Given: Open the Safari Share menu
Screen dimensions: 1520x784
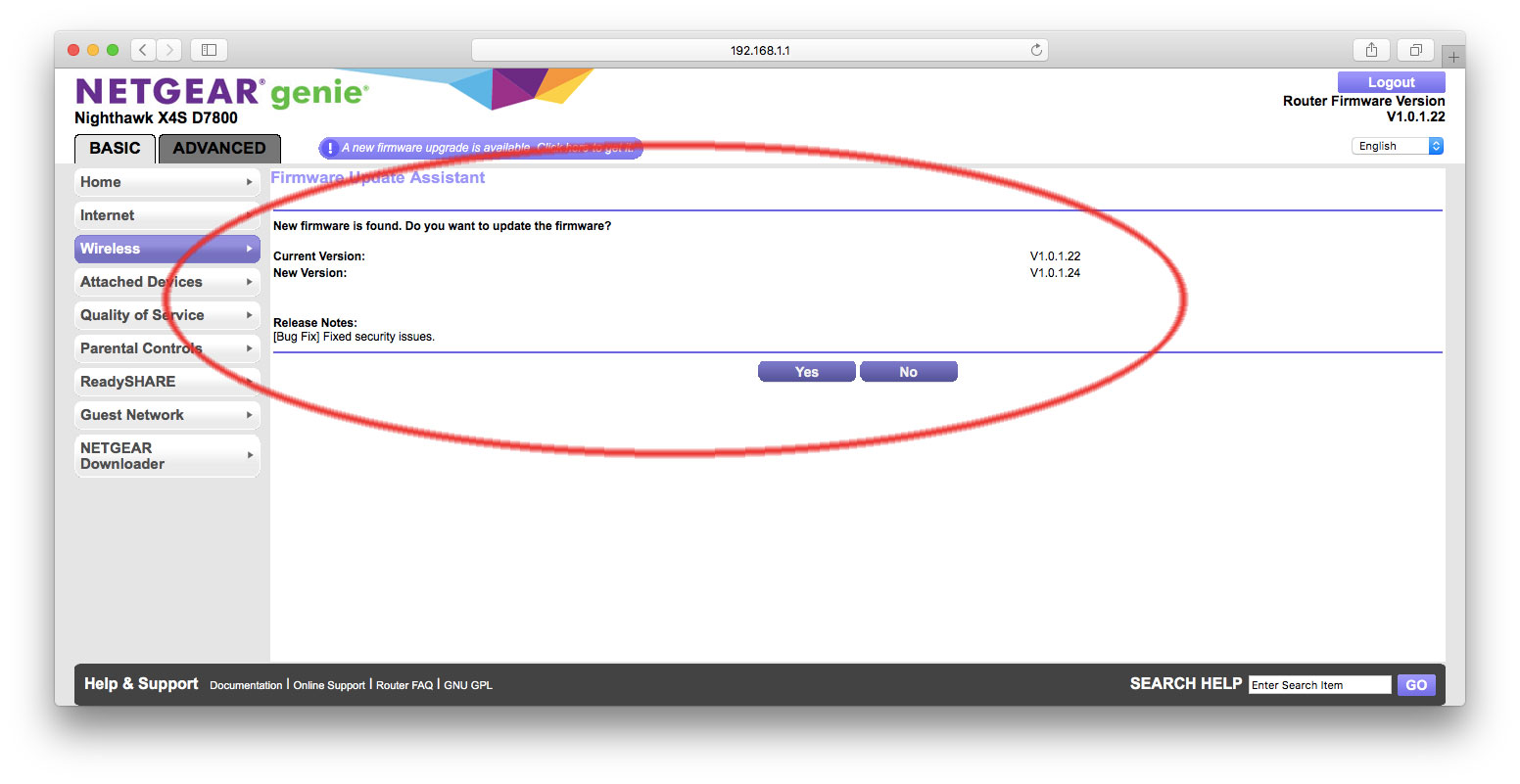Looking at the screenshot, I should coord(1371,50).
